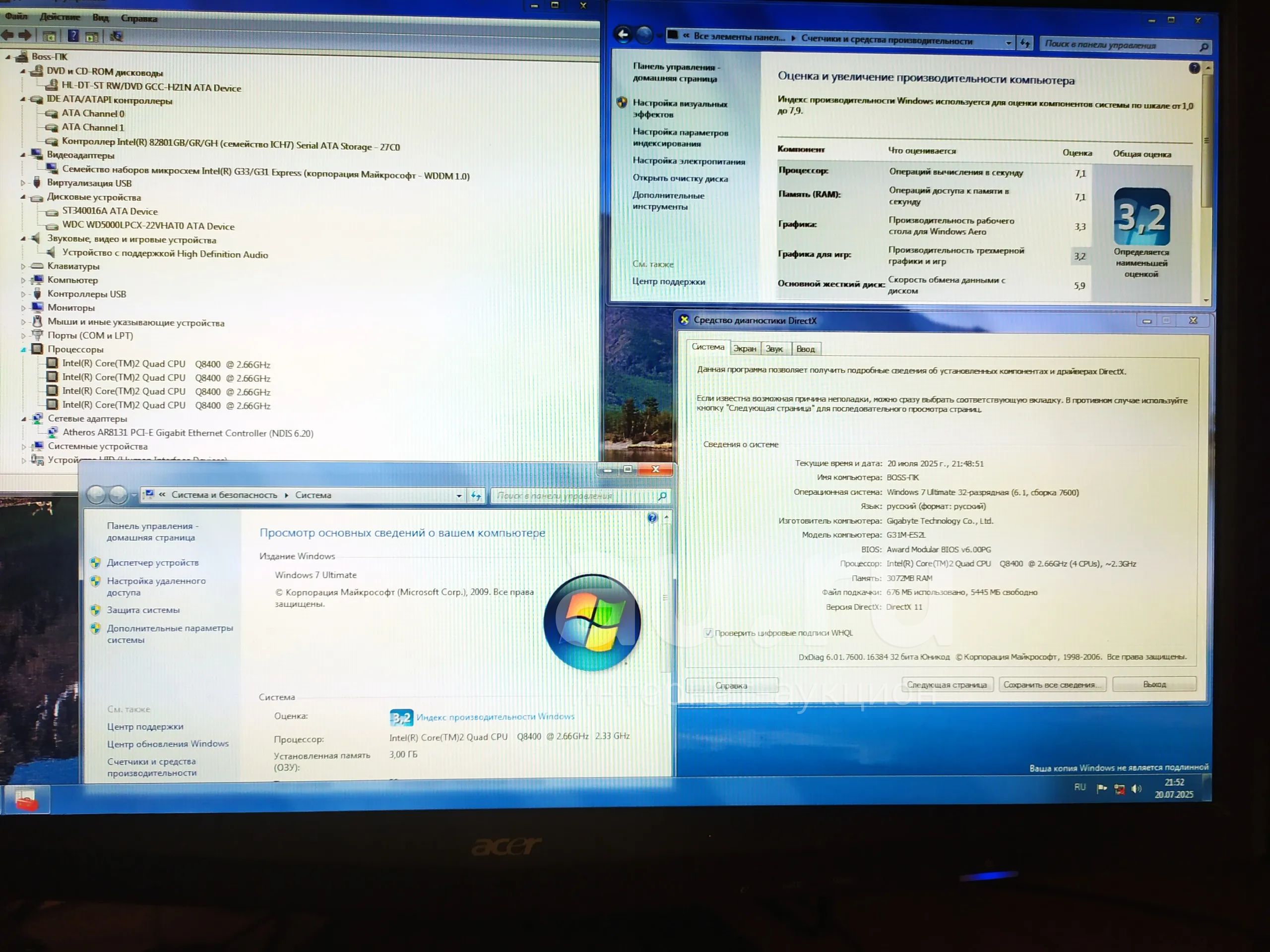Open address bar dropdown in performance window

click(x=1008, y=43)
